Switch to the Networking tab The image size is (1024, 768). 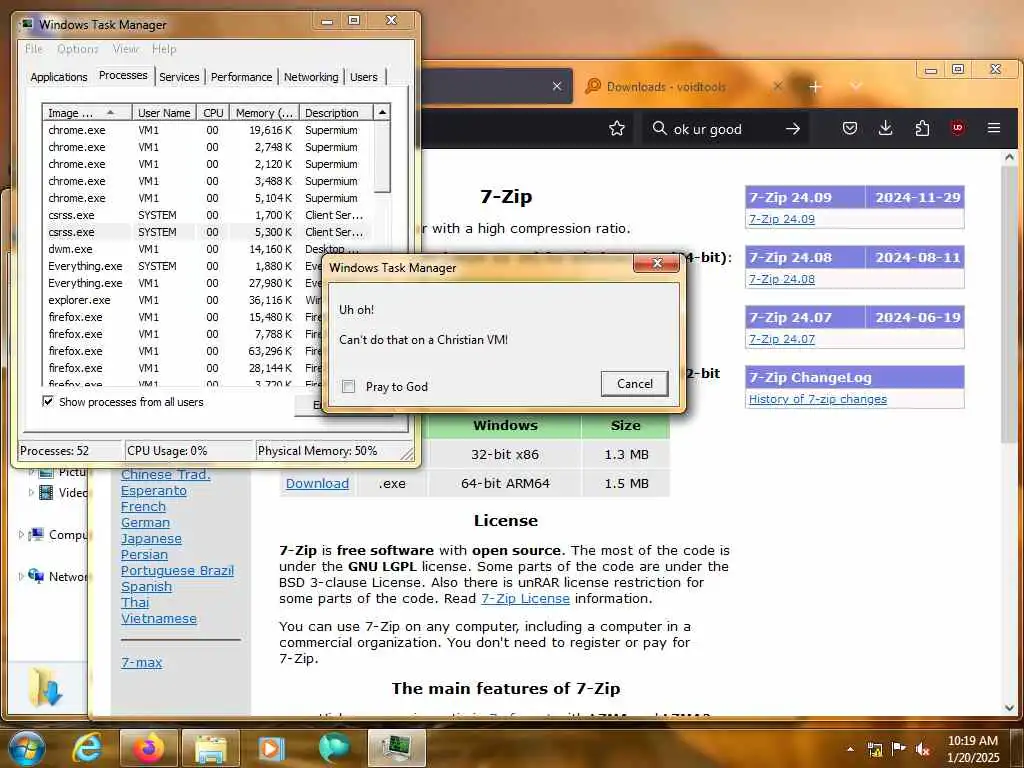point(311,77)
